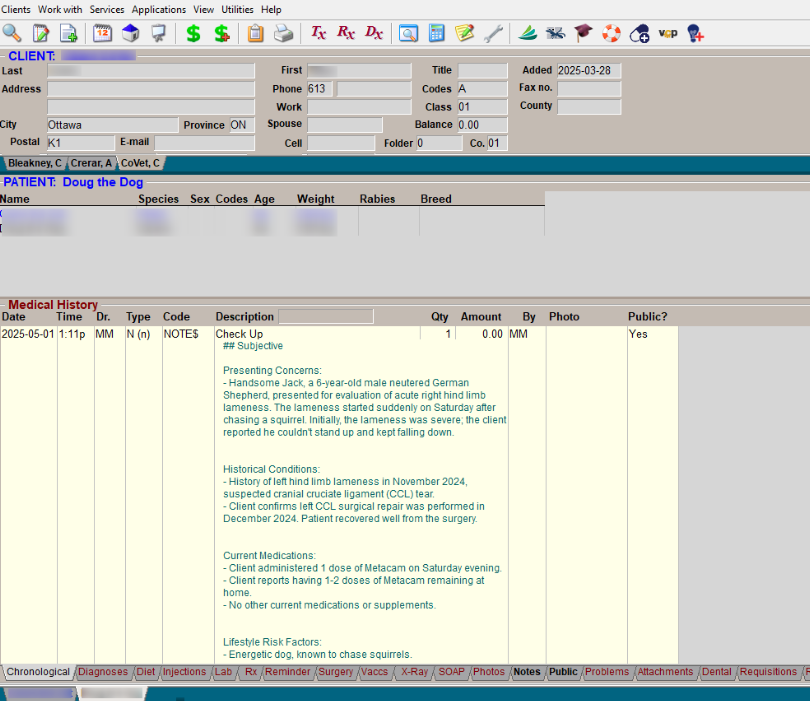
Task: Click the Dx diagnosis icon
Action: coord(373,33)
